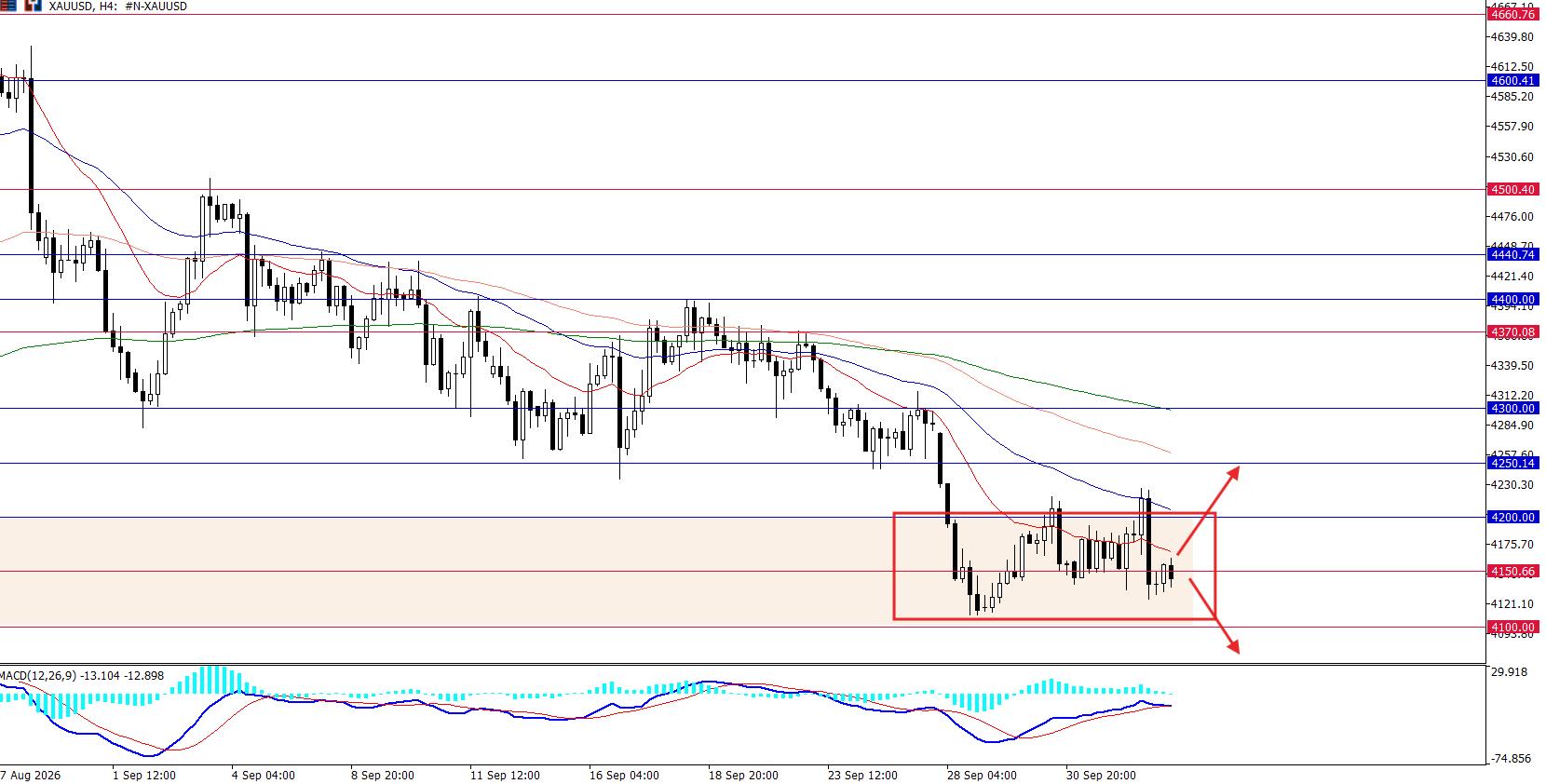
Task: Click the 4639.80 price scale value
Action: 1512,37
